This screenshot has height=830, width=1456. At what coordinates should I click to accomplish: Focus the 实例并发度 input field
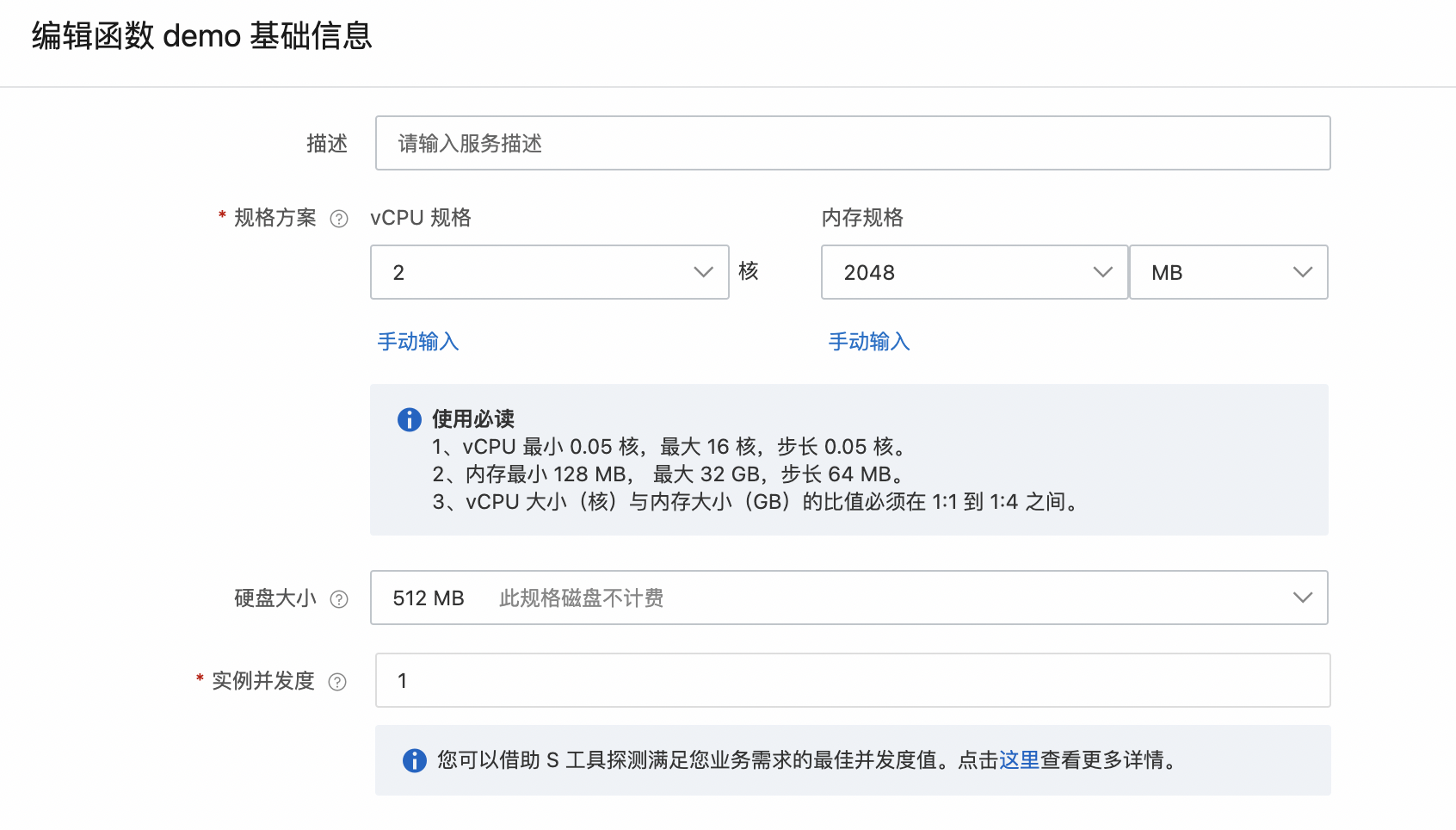point(853,680)
